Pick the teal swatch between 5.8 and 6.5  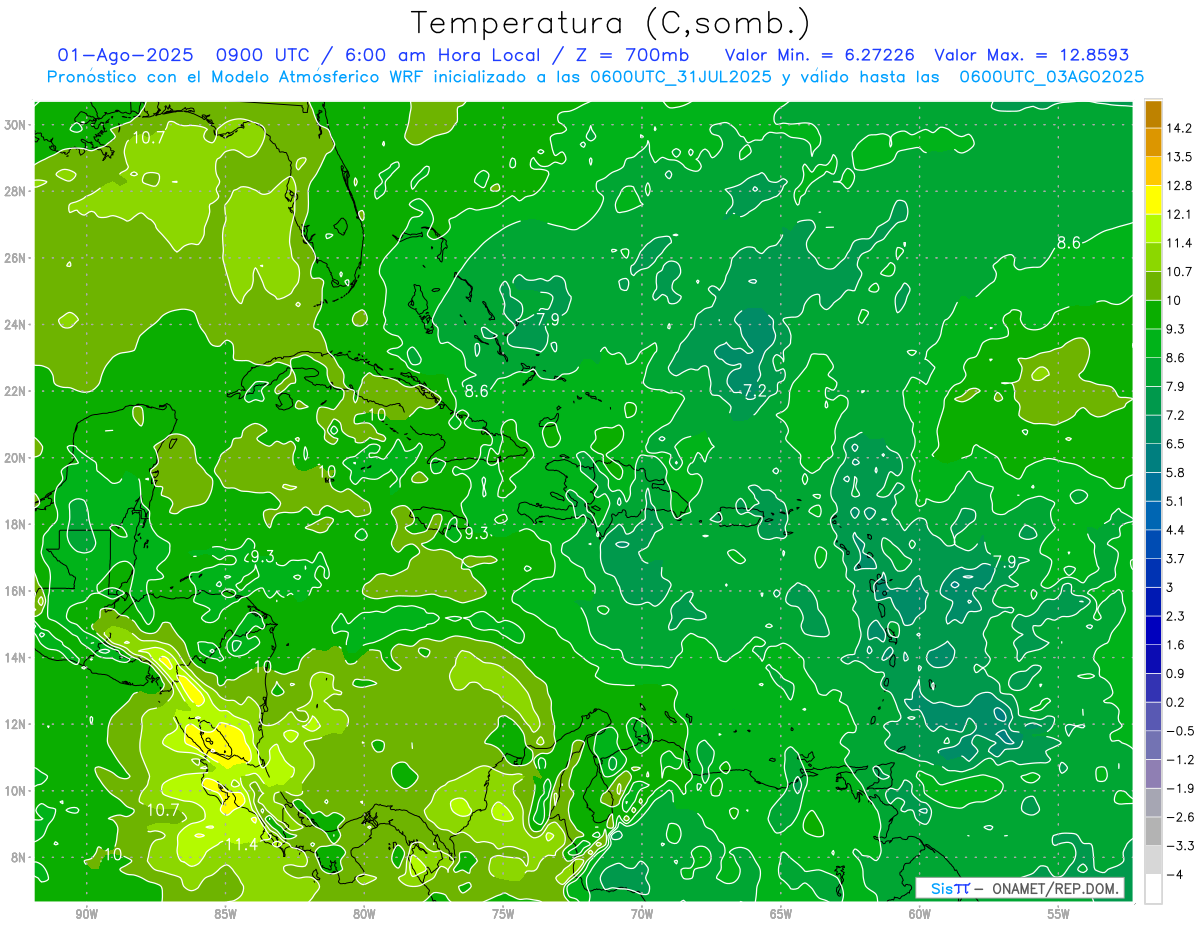point(1153,458)
